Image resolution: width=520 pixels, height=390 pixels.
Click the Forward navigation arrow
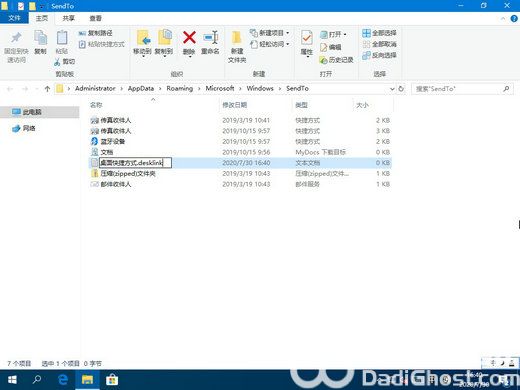click(x=25, y=89)
